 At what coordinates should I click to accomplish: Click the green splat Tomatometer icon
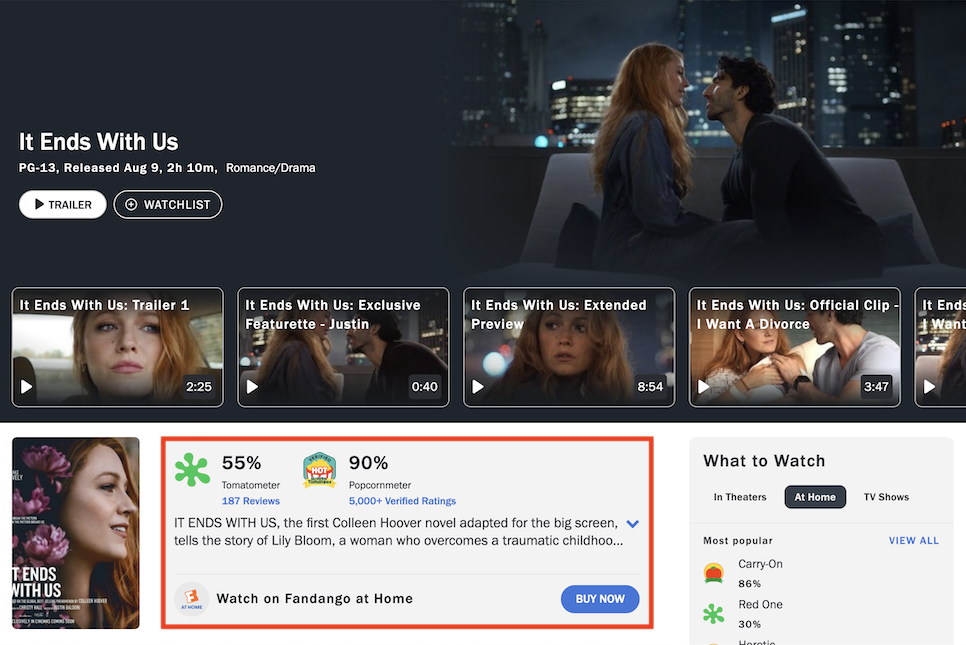pos(192,470)
